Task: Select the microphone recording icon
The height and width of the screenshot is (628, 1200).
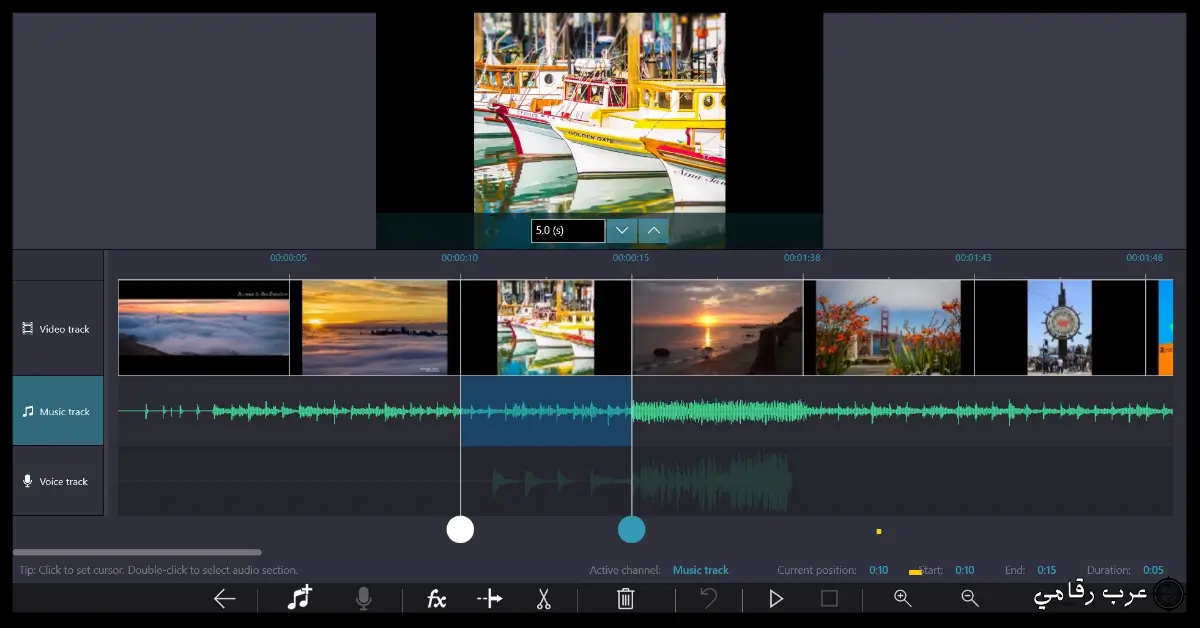Action: 364,598
